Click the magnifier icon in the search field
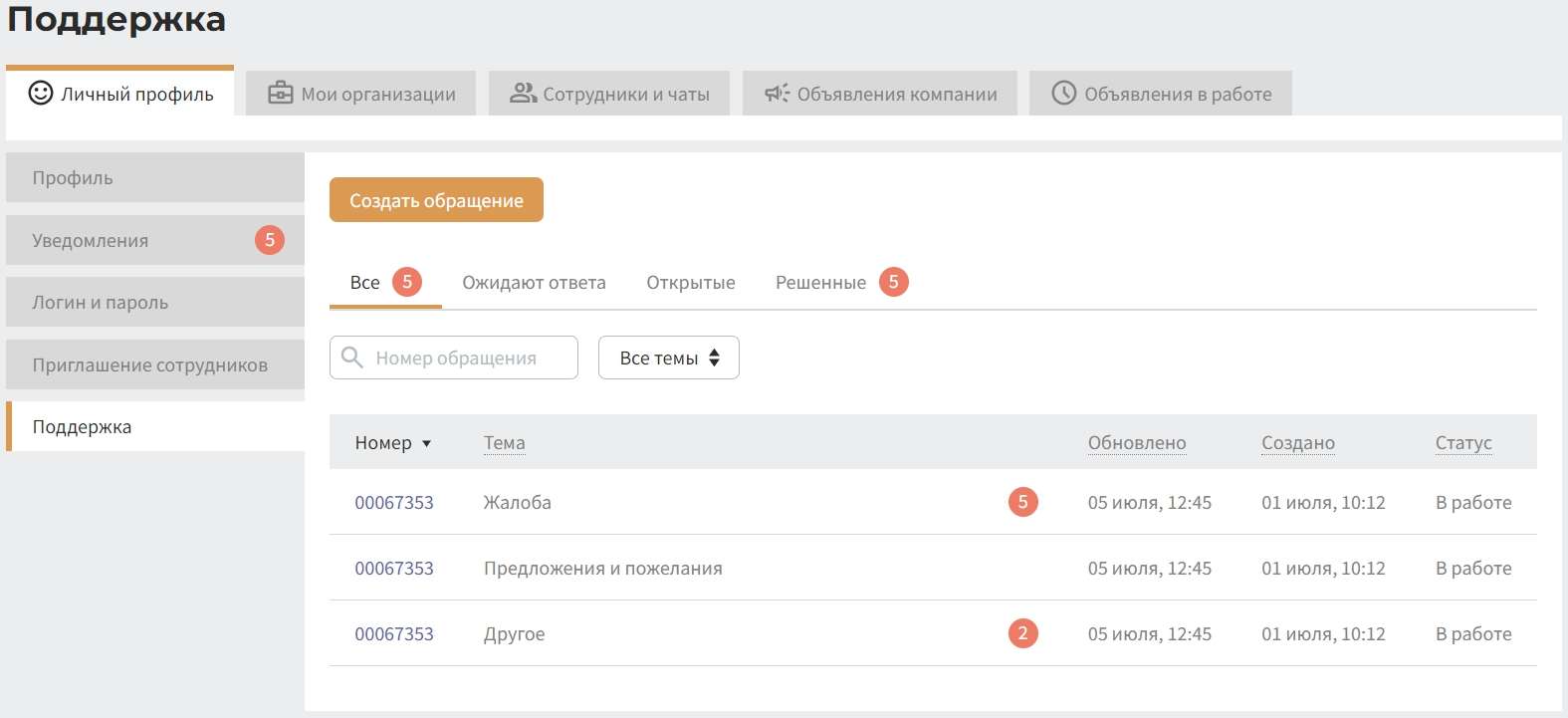 click(352, 358)
